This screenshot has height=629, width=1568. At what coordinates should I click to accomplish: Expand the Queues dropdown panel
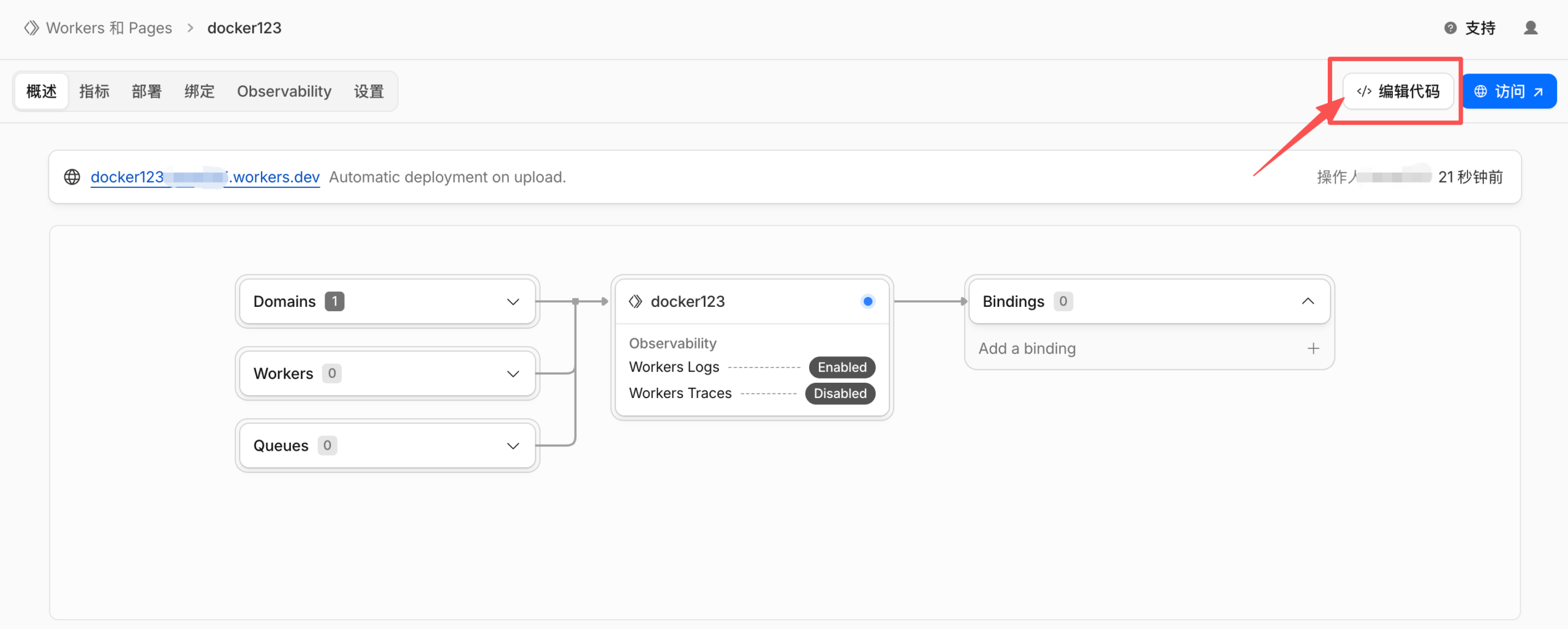point(513,446)
